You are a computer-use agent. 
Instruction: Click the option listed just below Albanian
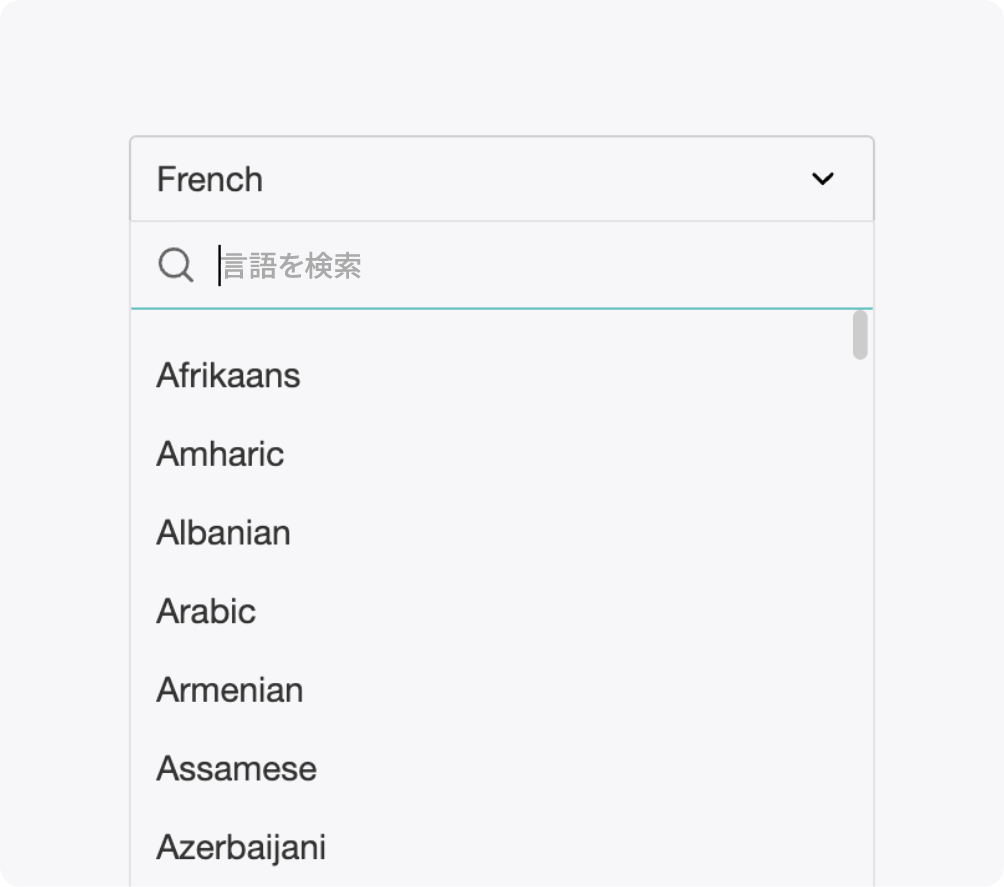[206, 611]
